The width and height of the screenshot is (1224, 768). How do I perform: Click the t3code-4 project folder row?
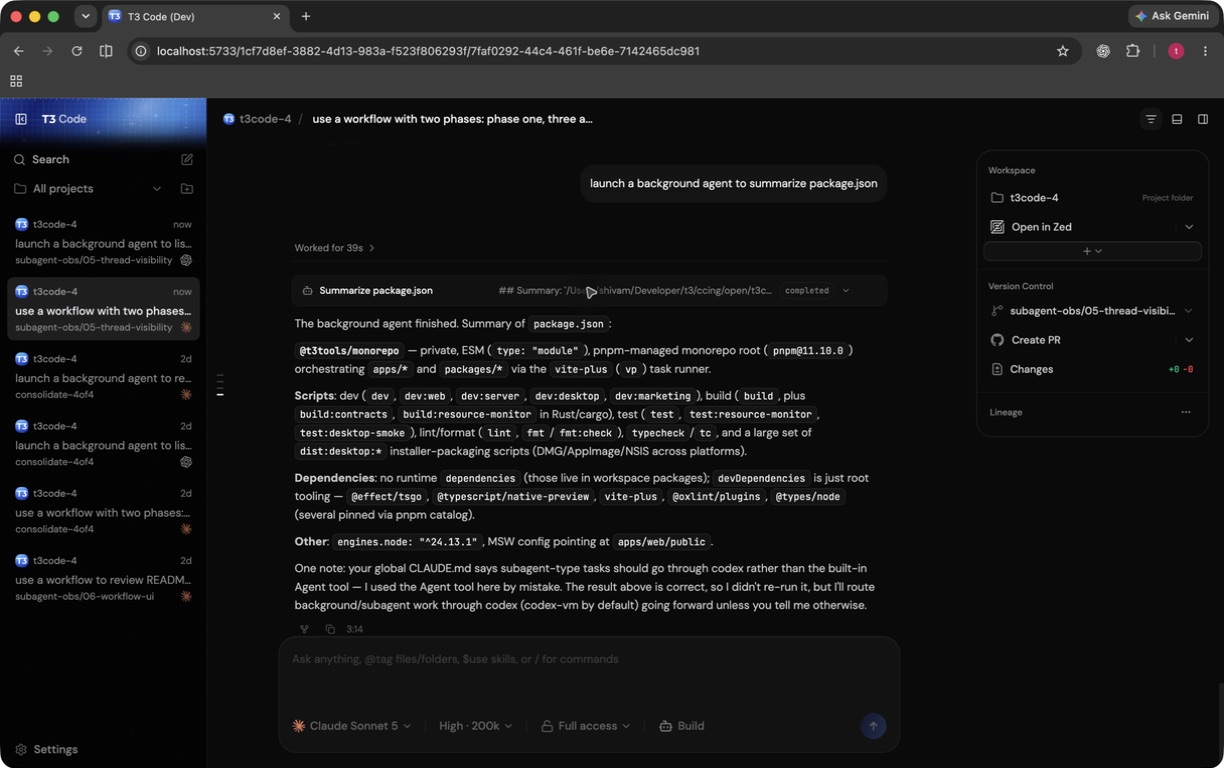(x=1093, y=198)
